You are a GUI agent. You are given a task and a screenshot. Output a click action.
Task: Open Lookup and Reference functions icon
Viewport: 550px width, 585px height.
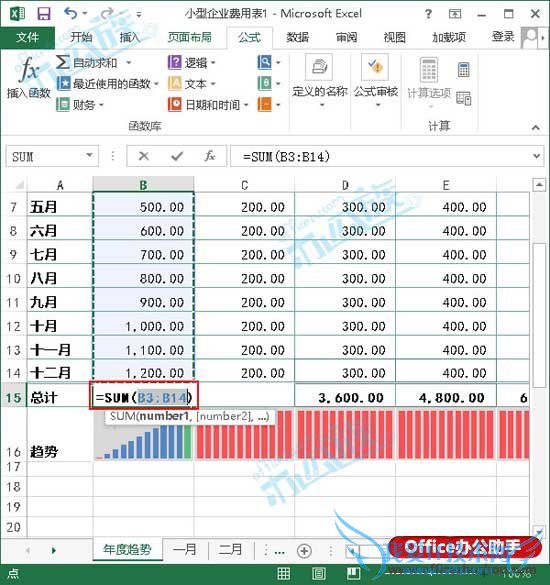coord(265,62)
